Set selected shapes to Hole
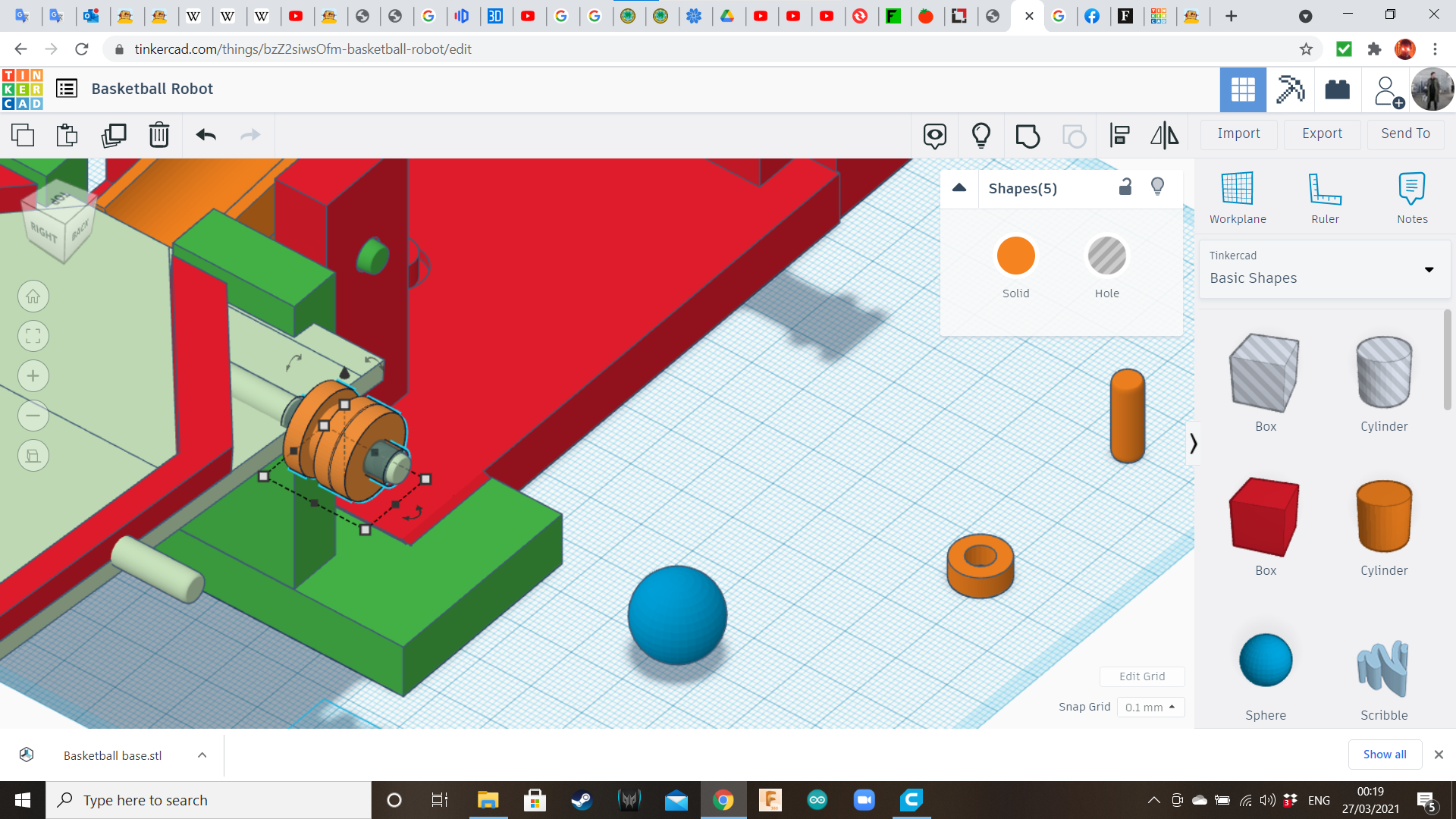The height and width of the screenshot is (819, 1456). pos(1106,256)
